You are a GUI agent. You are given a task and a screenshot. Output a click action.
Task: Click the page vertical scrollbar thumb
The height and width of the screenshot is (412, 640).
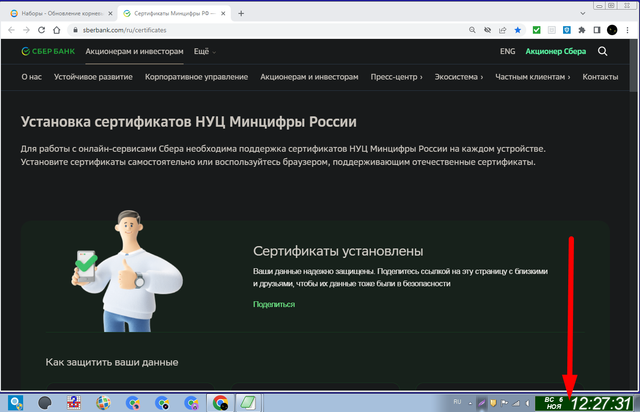634,66
